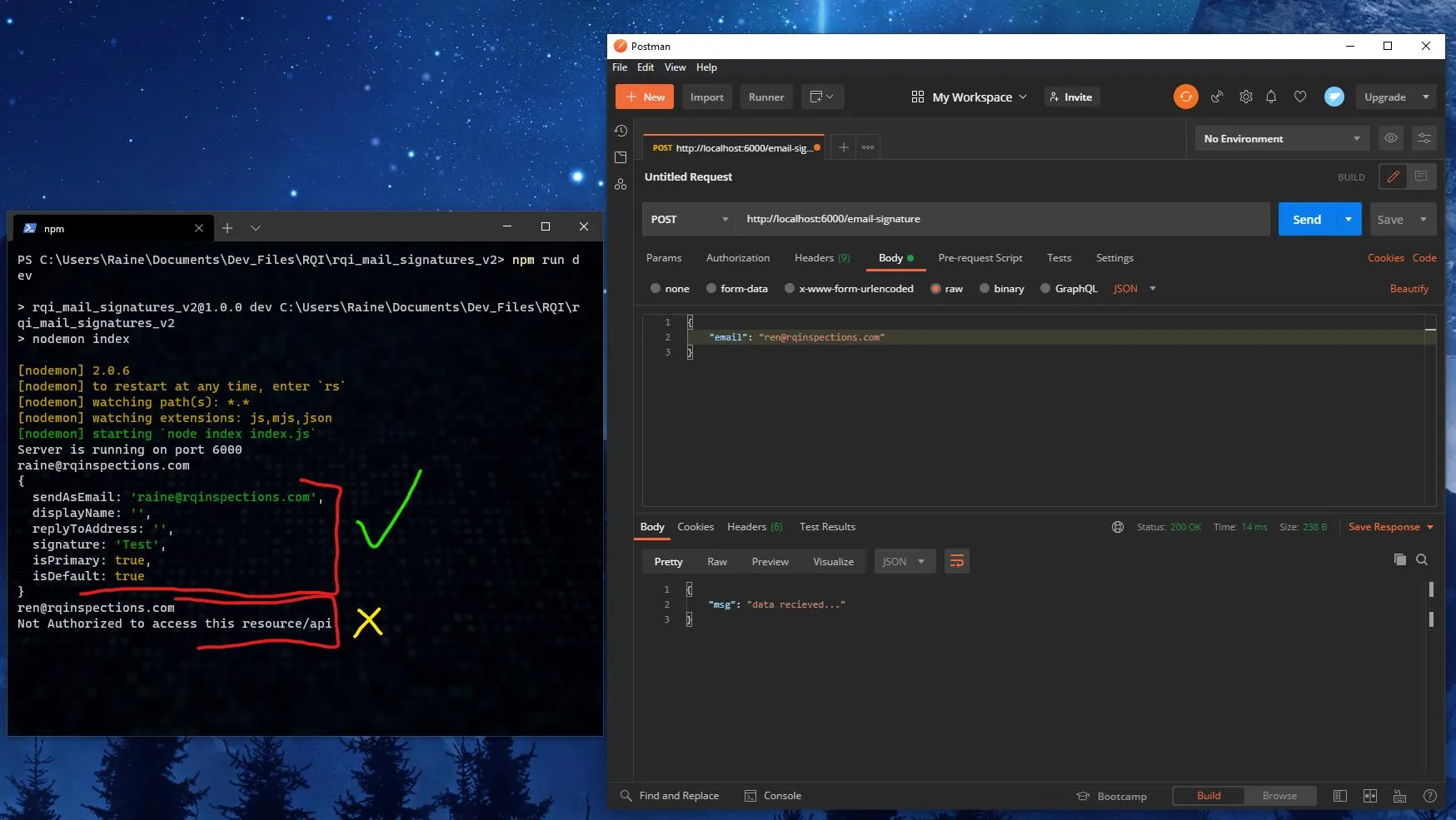This screenshot has width=1456, height=820.
Task: Copy the response body to clipboard
Action: point(1399,559)
